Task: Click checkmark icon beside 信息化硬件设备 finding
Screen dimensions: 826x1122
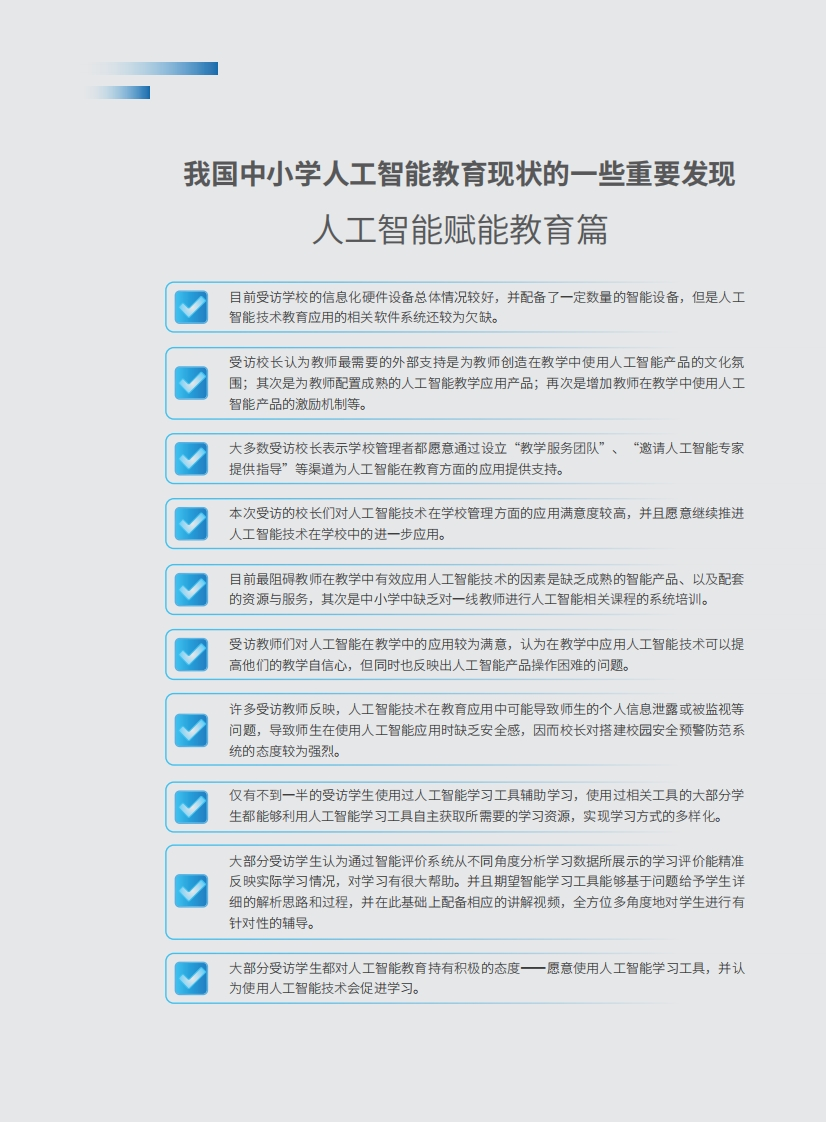Action: point(191,307)
